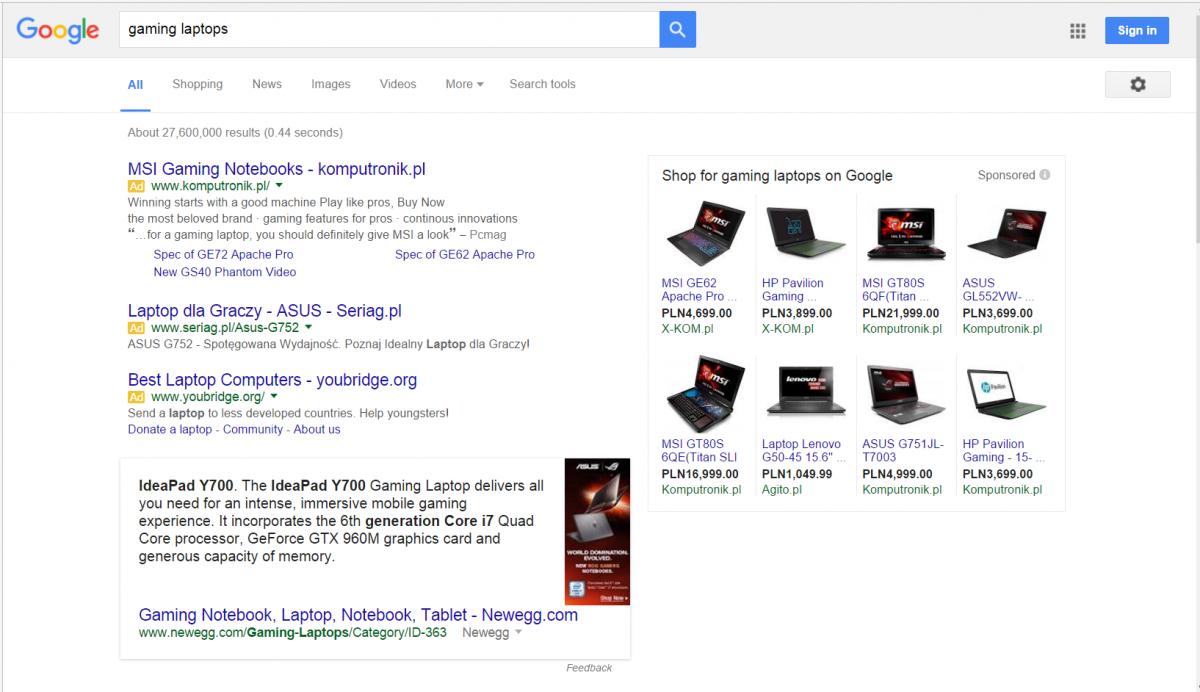This screenshot has width=1200, height=692.
Task: Click the Agito.pl seller name
Action: (782, 490)
